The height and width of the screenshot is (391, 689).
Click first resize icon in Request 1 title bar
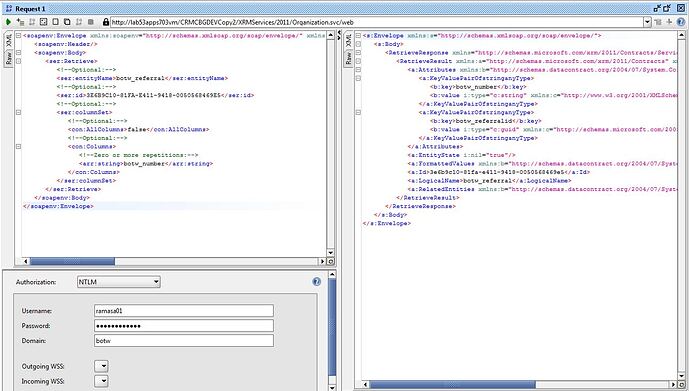coord(657,8)
